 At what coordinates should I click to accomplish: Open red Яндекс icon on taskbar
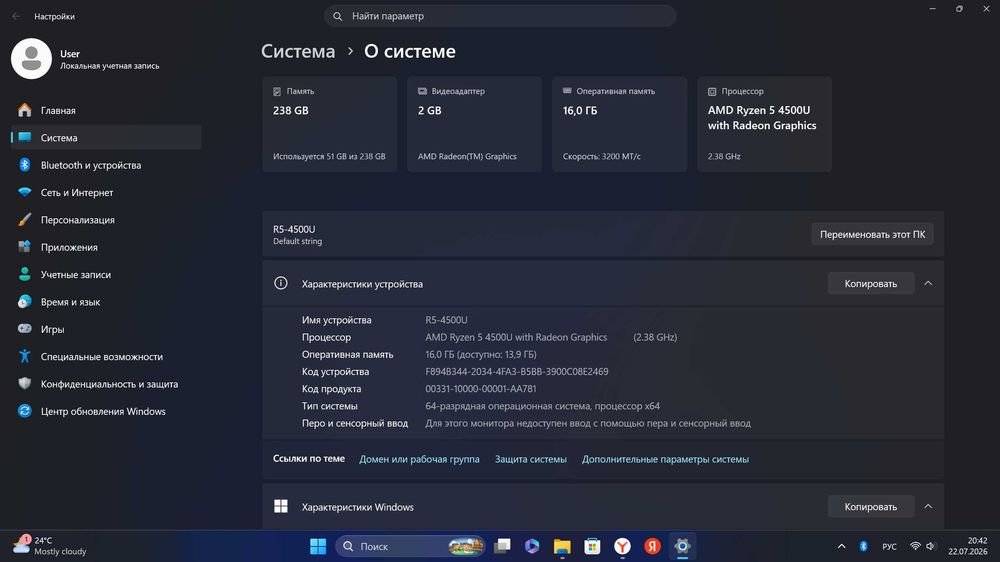[x=652, y=546]
